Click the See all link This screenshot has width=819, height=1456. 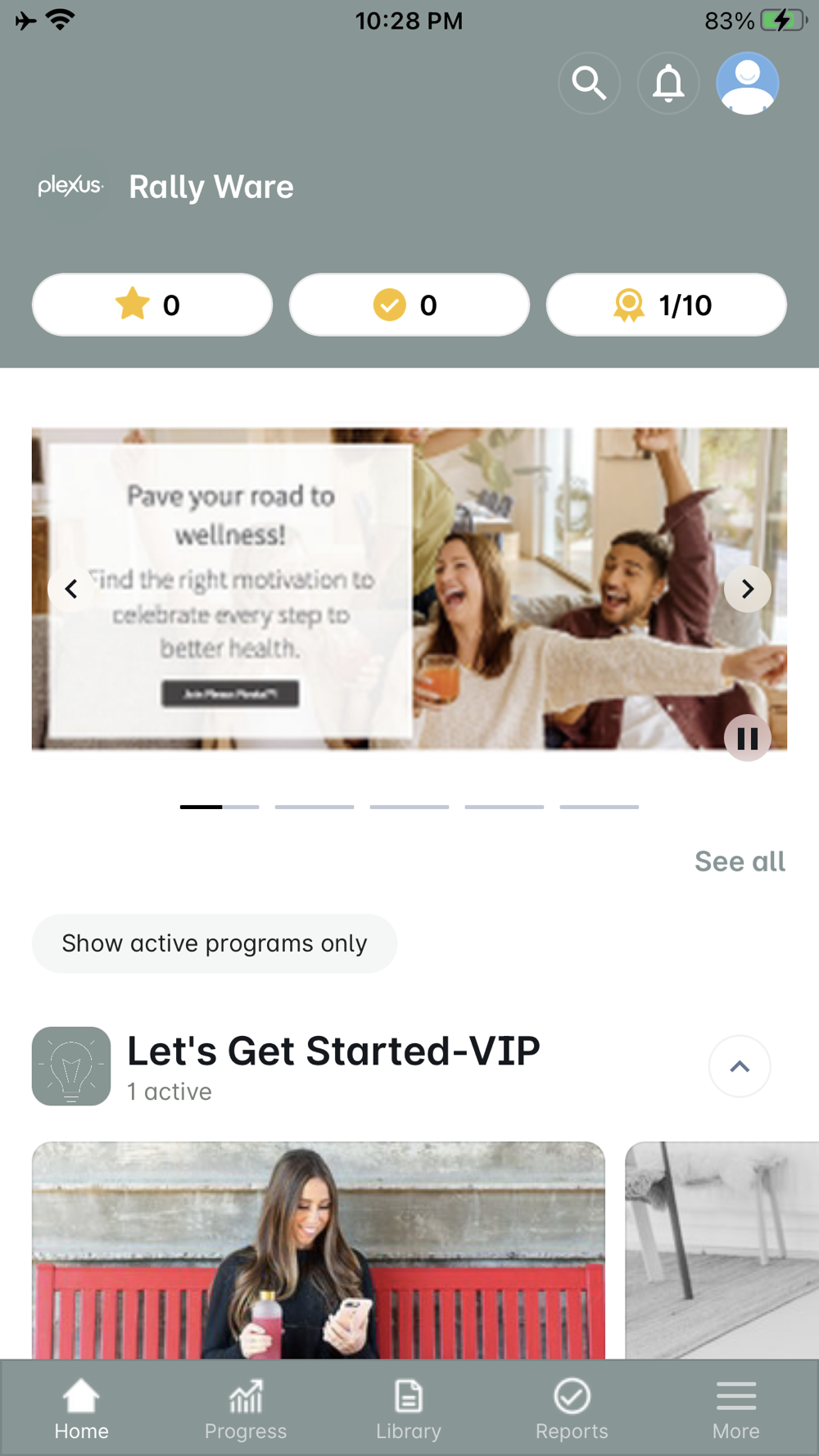[740, 861]
